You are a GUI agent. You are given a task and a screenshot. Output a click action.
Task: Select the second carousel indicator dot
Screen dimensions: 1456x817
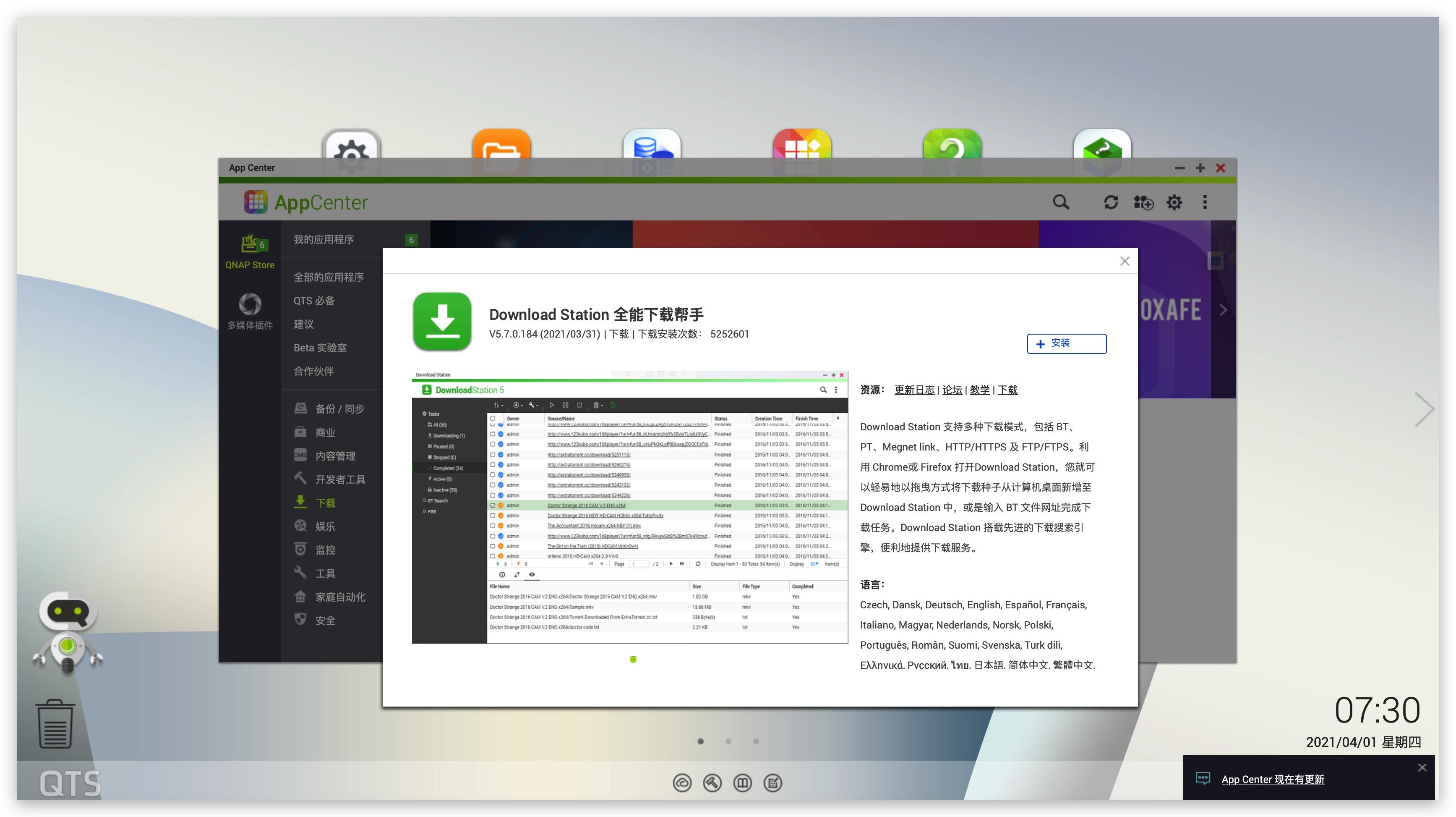728,741
